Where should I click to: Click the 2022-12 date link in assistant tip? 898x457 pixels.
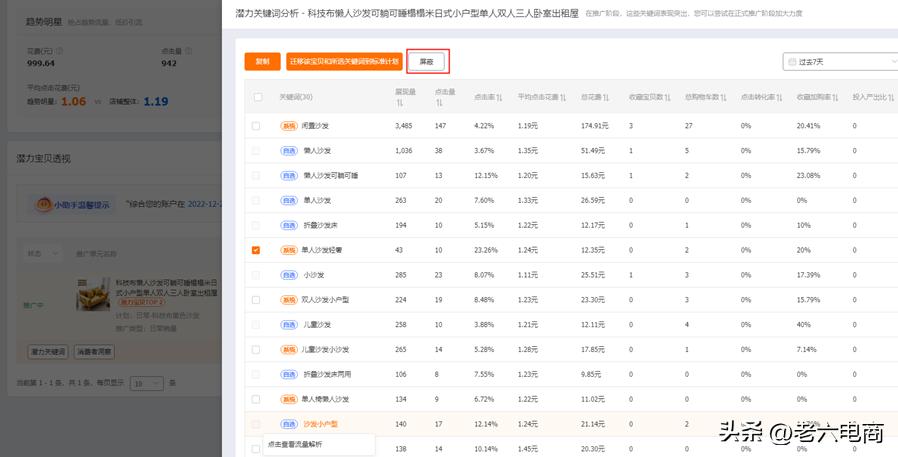pos(205,204)
